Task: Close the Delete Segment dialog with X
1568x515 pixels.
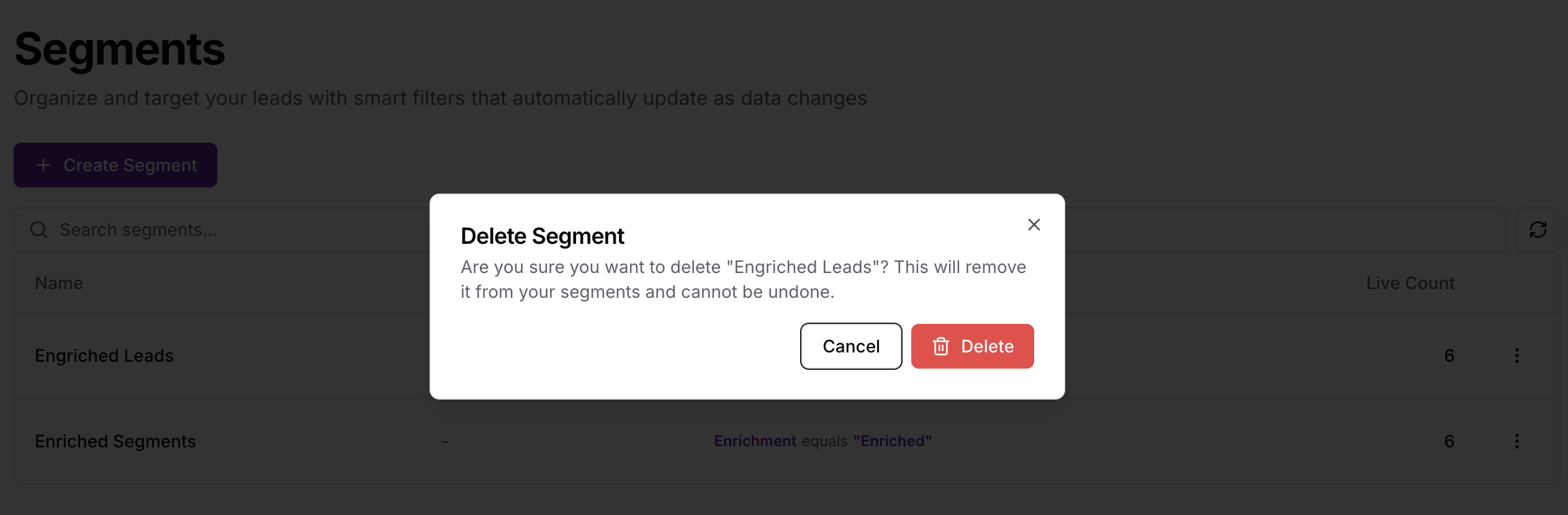Action: coord(1034,225)
